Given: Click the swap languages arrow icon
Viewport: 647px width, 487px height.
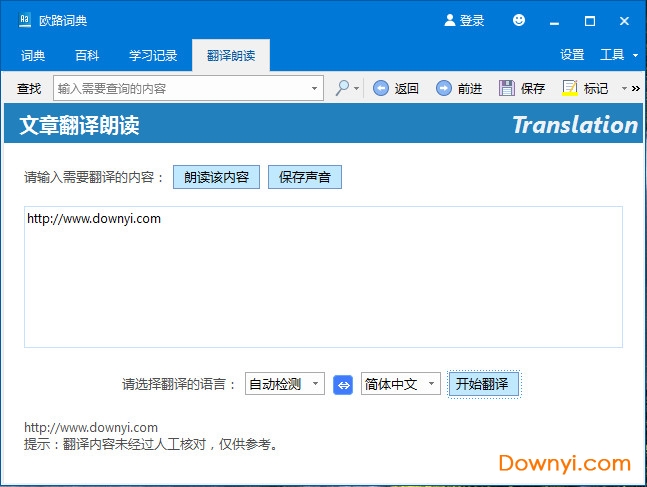Looking at the screenshot, I should coord(343,384).
